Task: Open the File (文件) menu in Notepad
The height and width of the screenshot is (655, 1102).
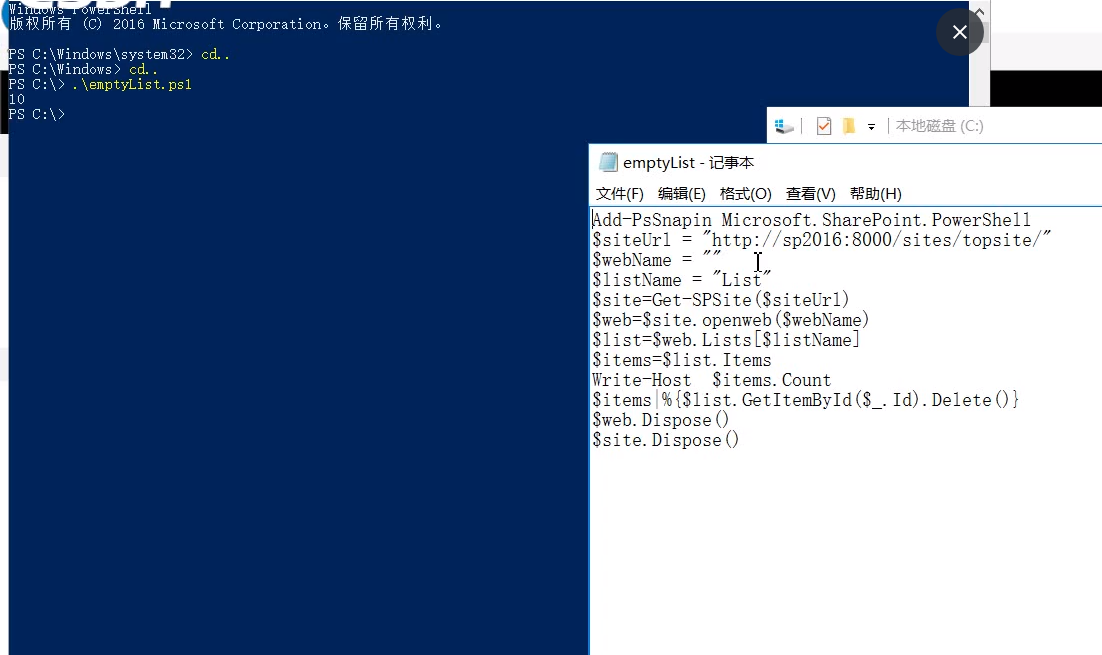Action: point(619,194)
